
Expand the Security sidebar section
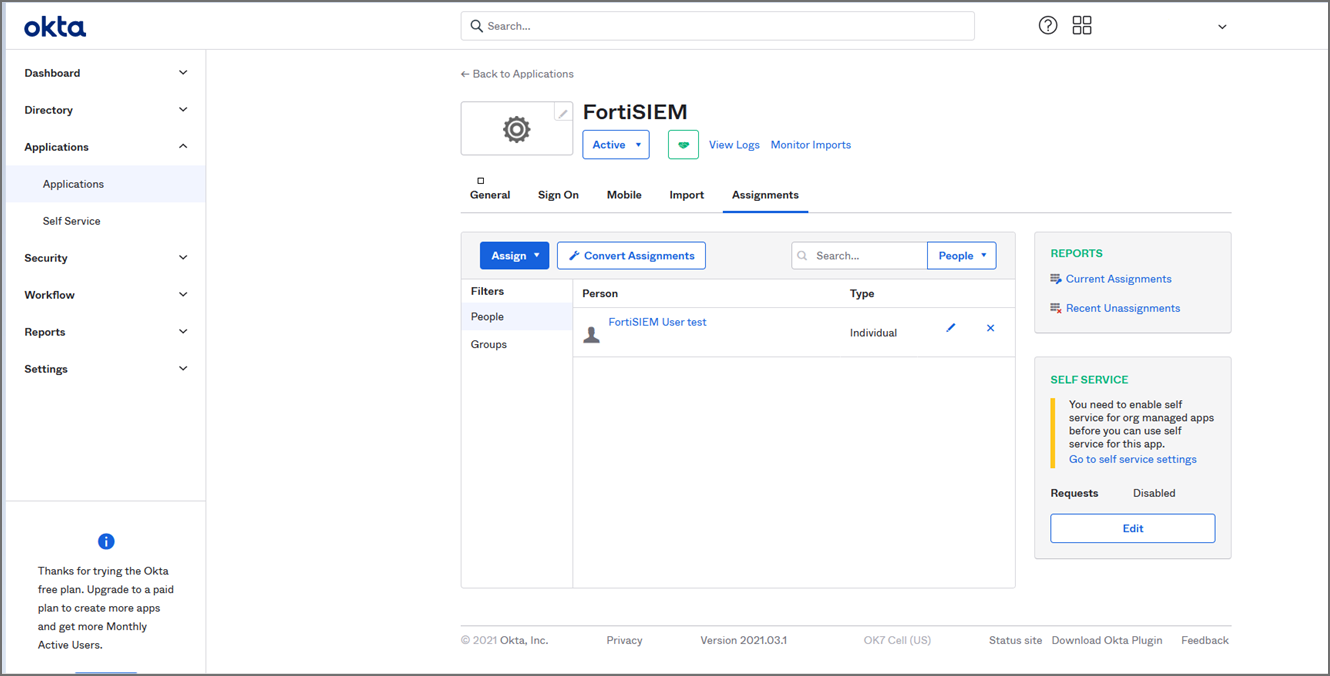[x=105, y=258]
